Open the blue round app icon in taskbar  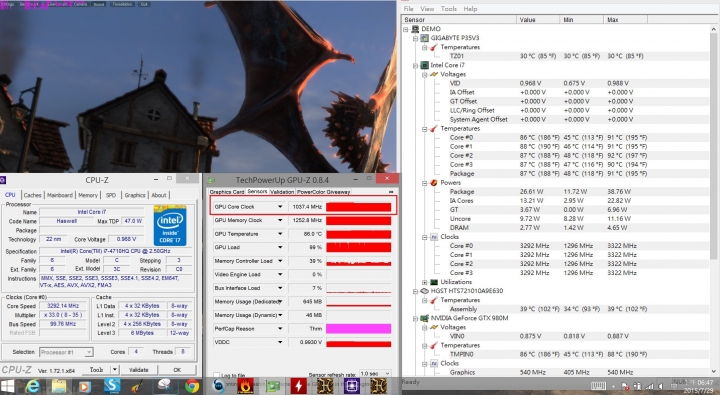(219, 386)
